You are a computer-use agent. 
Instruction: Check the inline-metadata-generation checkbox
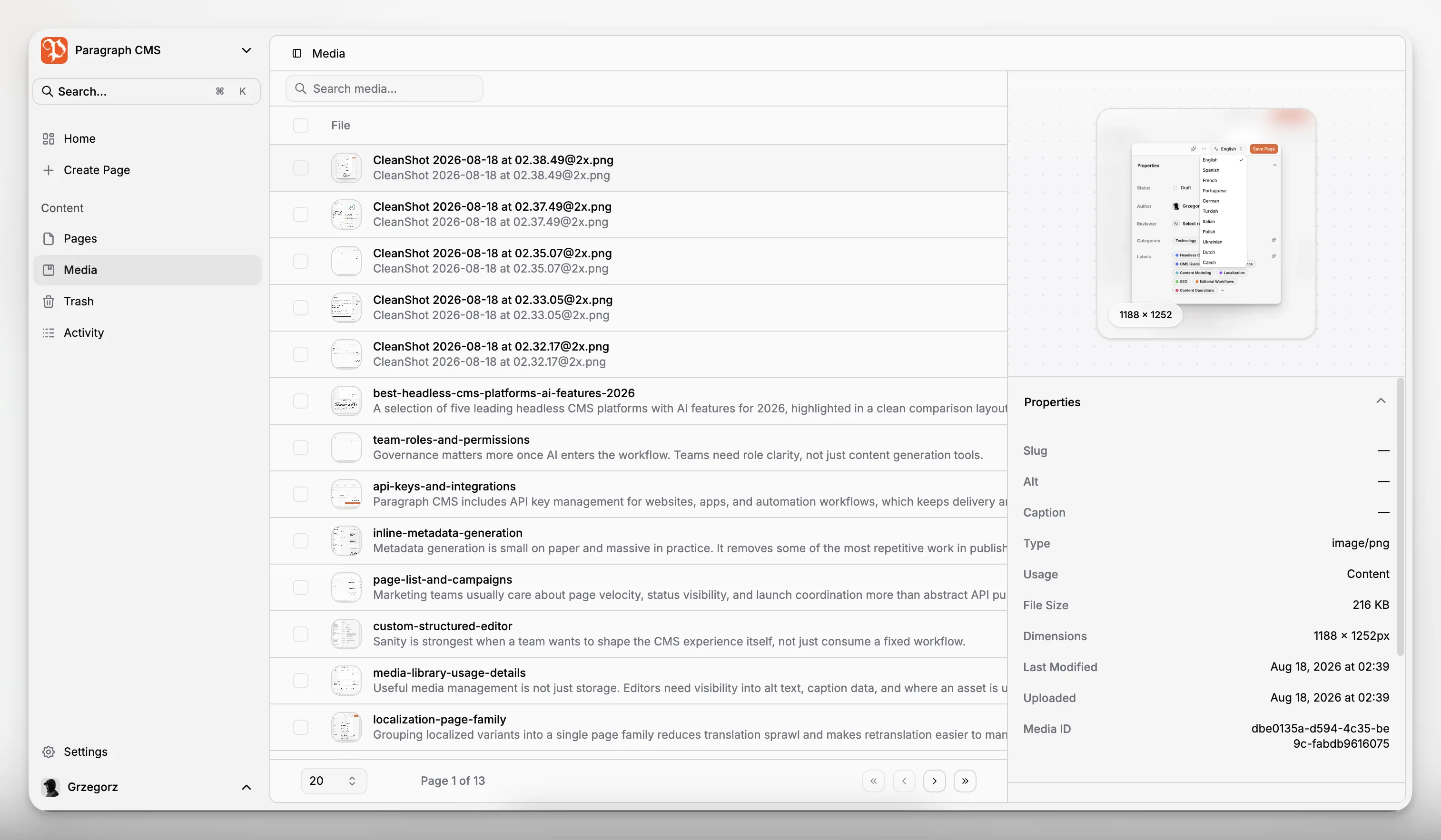pyautogui.click(x=300, y=541)
